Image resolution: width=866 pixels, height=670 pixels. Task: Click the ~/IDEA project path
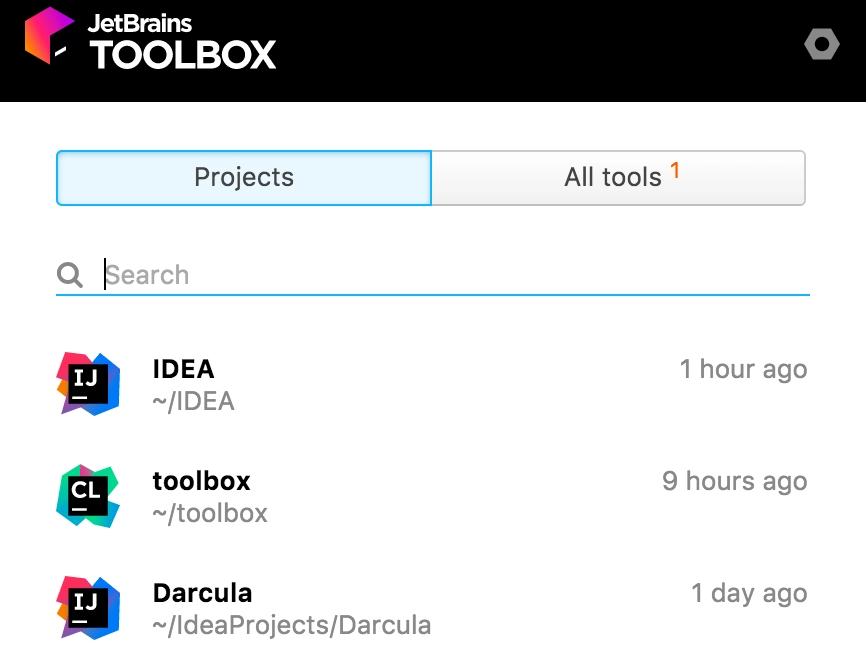(x=193, y=402)
